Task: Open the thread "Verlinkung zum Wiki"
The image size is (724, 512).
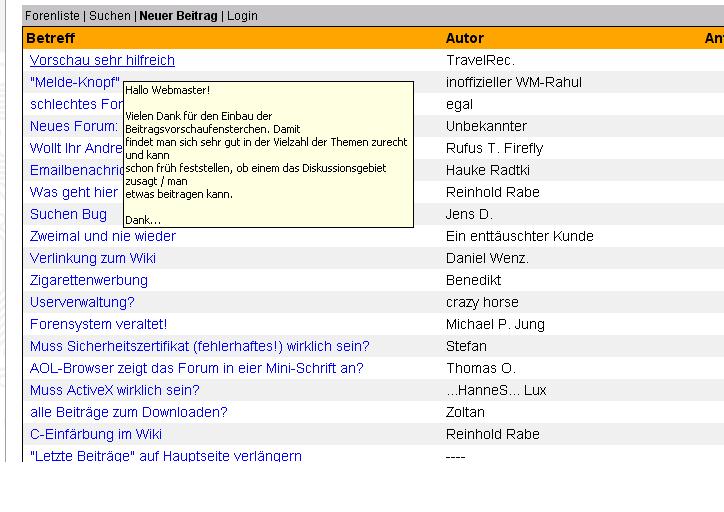Action: point(93,258)
